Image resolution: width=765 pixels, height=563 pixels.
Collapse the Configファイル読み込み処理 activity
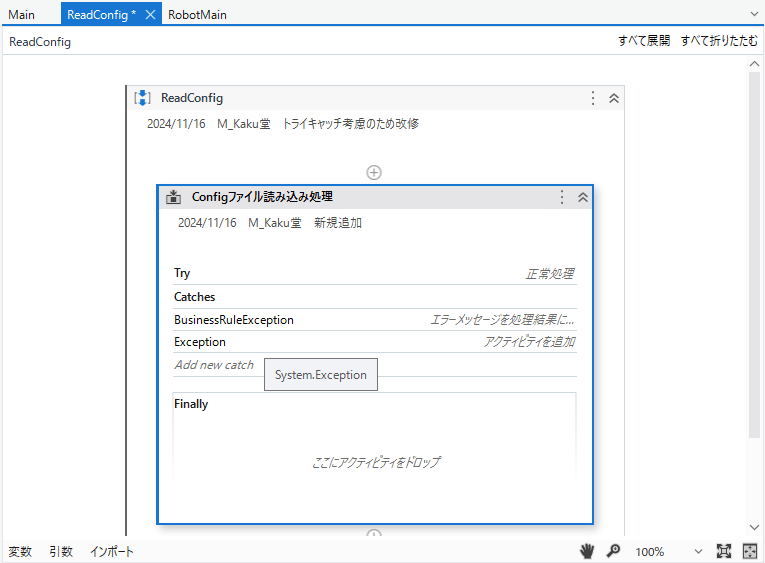(x=583, y=197)
